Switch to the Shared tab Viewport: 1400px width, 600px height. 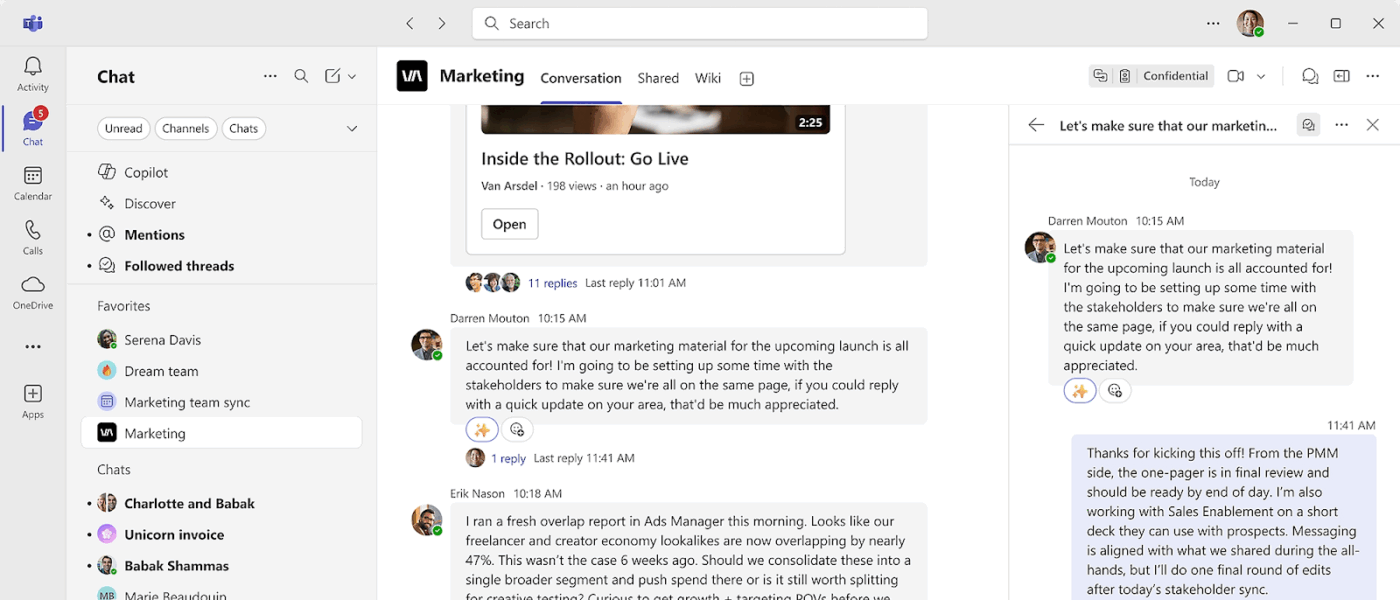click(x=658, y=77)
